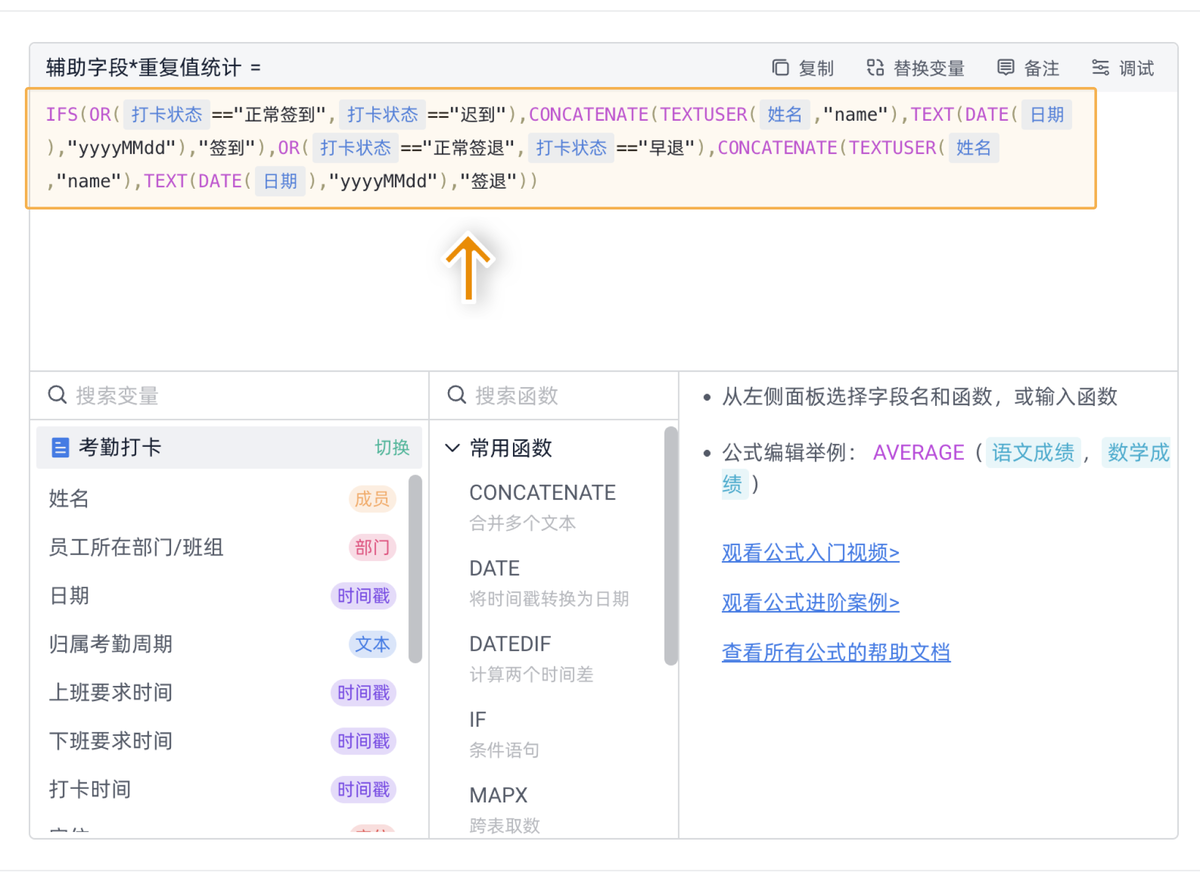Switch the 考勤打卡 data source via 切换
1200x877 pixels.
click(392, 448)
